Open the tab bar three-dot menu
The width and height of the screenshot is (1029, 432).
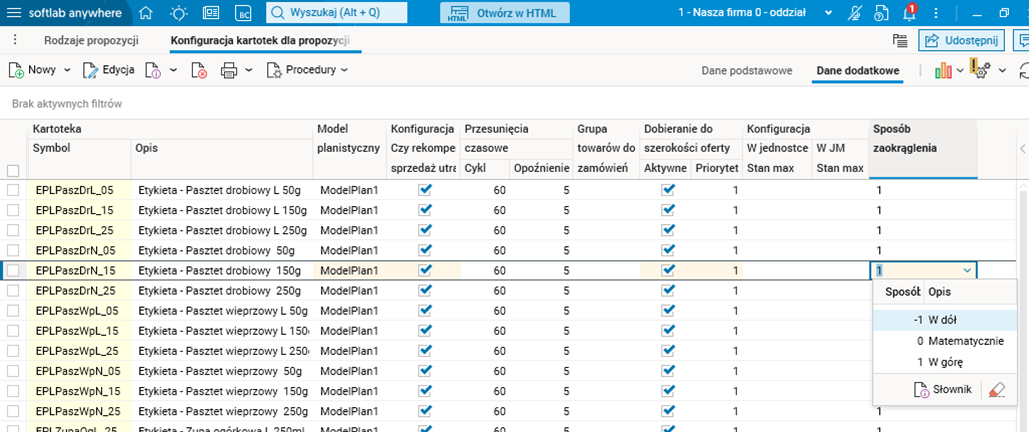click(x=14, y=39)
